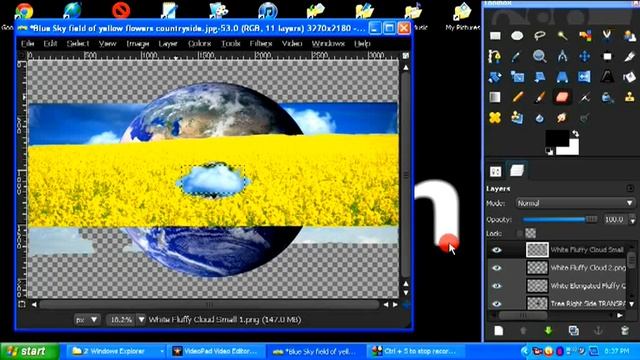Select the Blend gradient tool
The width and height of the screenshot is (640, 360).
pyautogui.click(x=495, y=97)
